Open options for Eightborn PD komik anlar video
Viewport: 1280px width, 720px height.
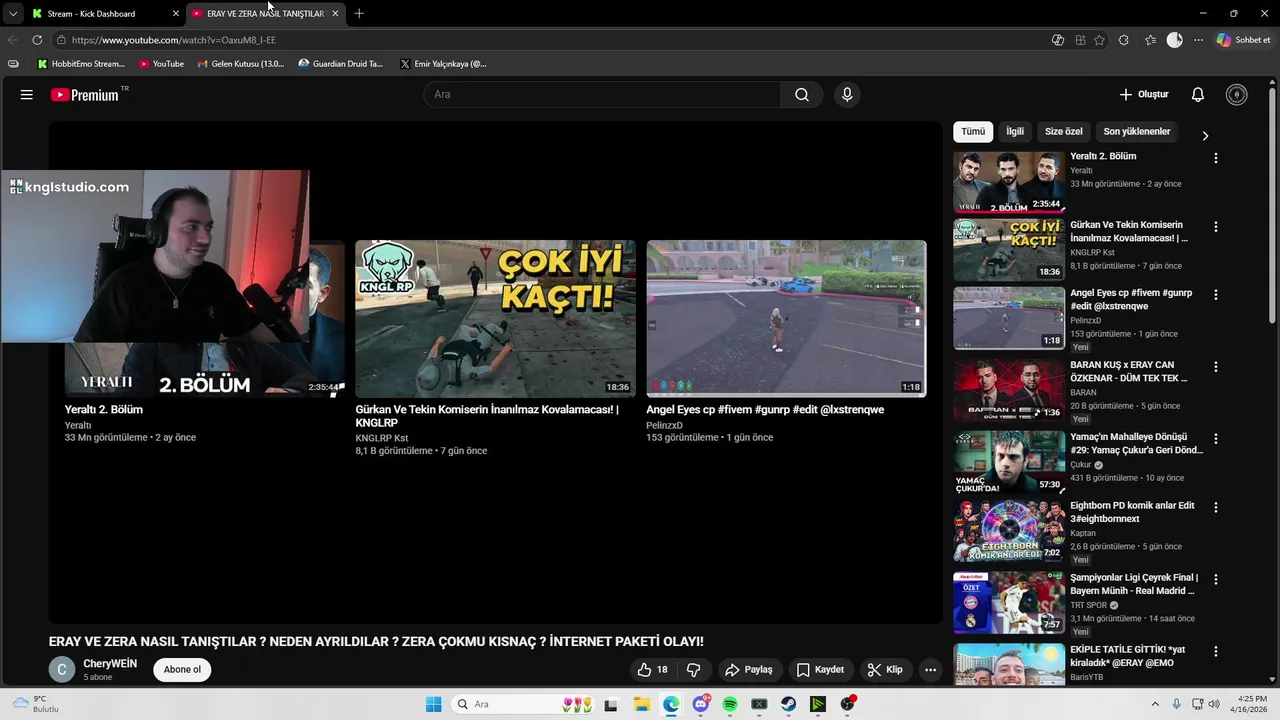tap(1216, 508)
